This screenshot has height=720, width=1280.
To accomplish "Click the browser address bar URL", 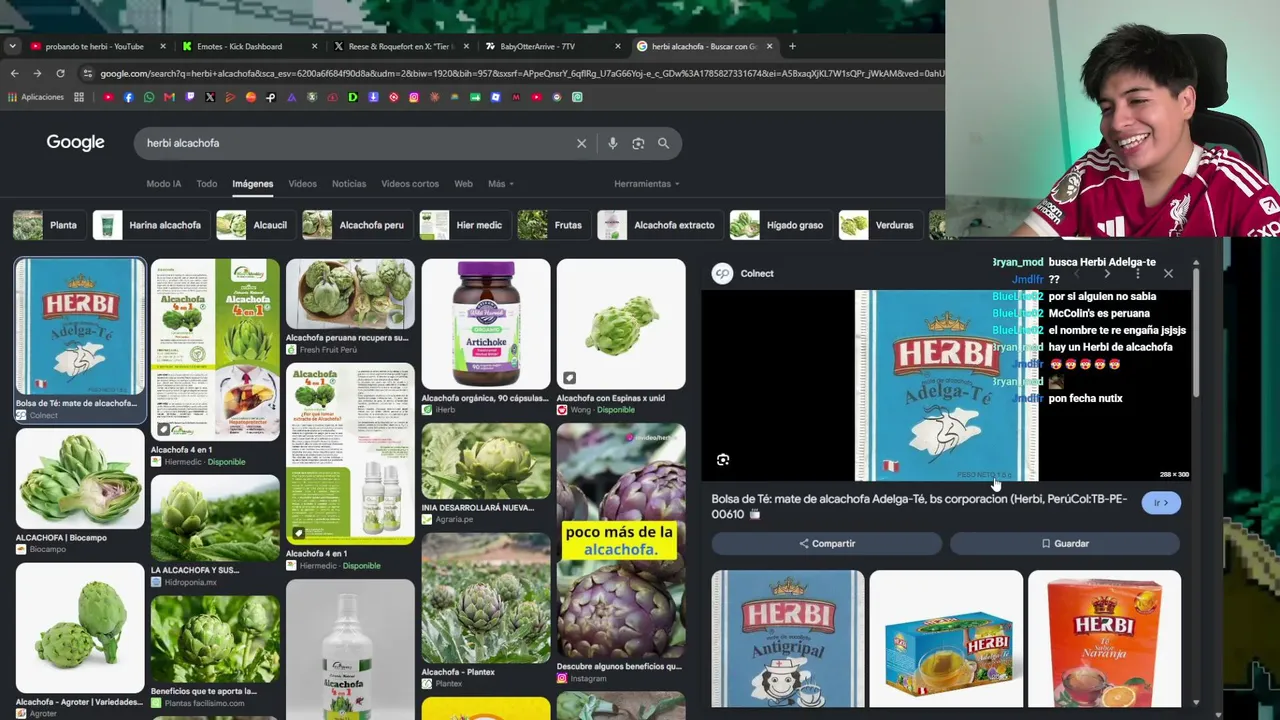I will click(x=520, y=73).
